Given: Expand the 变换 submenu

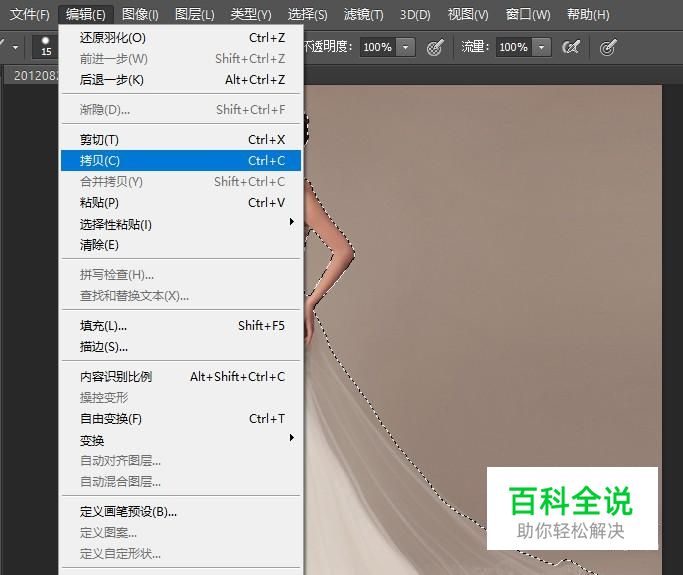Looking at the screenshot, I should (x=181, y=440).
